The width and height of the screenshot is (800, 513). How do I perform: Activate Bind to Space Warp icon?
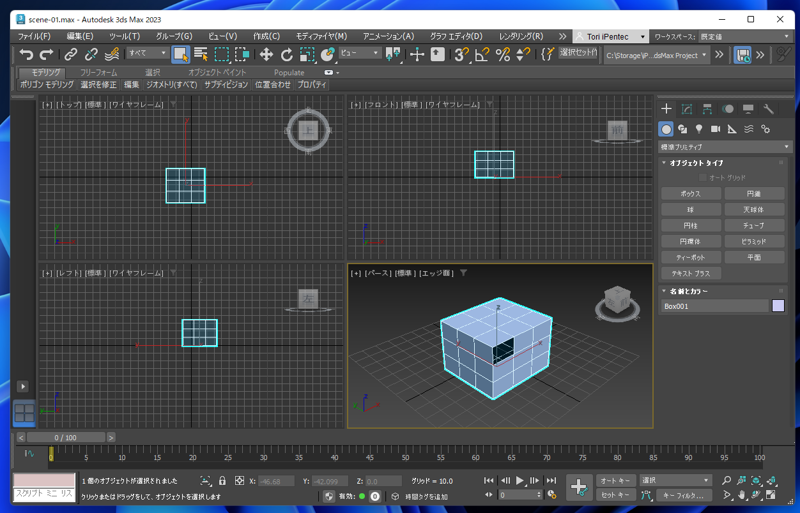(x=112, y=54)
